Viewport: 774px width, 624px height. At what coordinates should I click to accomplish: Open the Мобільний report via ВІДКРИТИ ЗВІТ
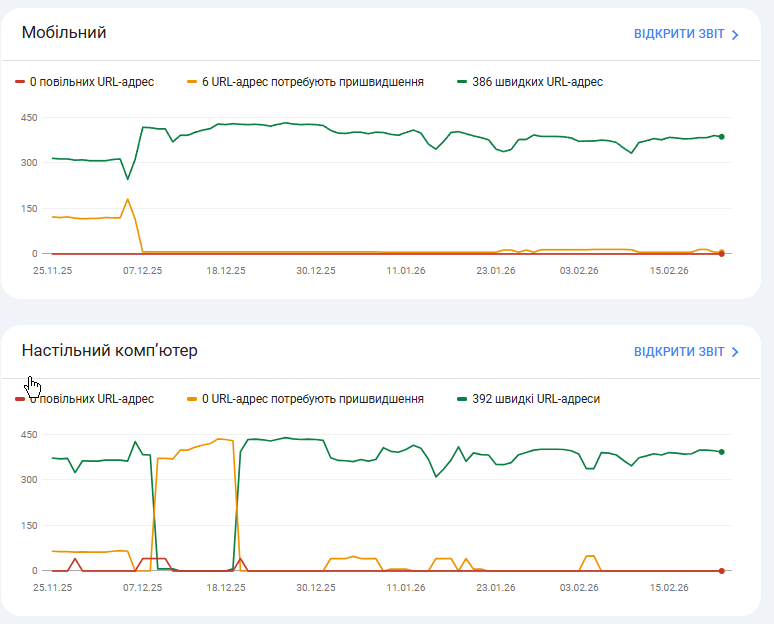click(679, 34)
